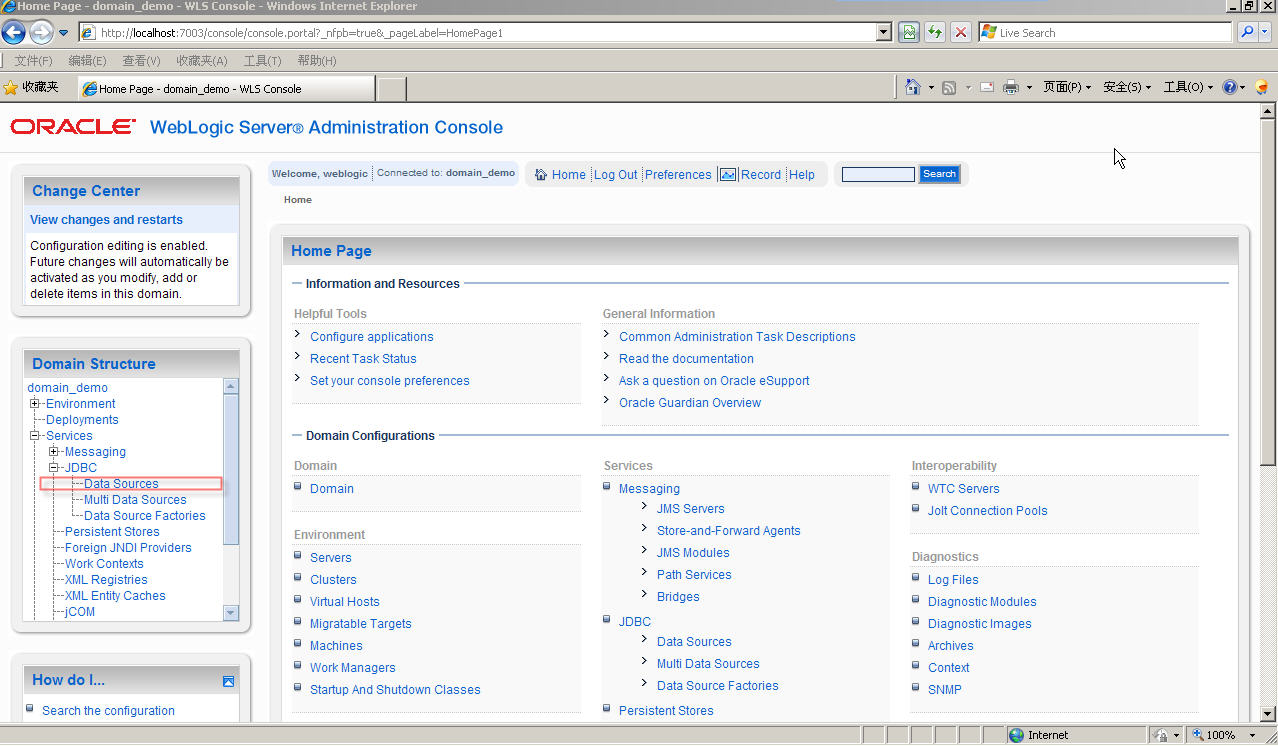Select Persistent Stores tree item
Image resolution: width=1278 pixels, height=746 pixels.
pos(112,532)
